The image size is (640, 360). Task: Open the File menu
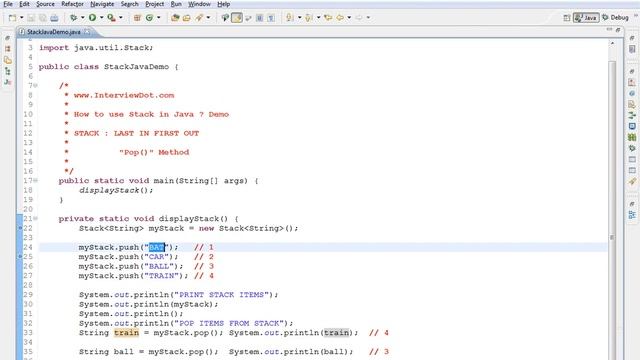pos(8,4)
